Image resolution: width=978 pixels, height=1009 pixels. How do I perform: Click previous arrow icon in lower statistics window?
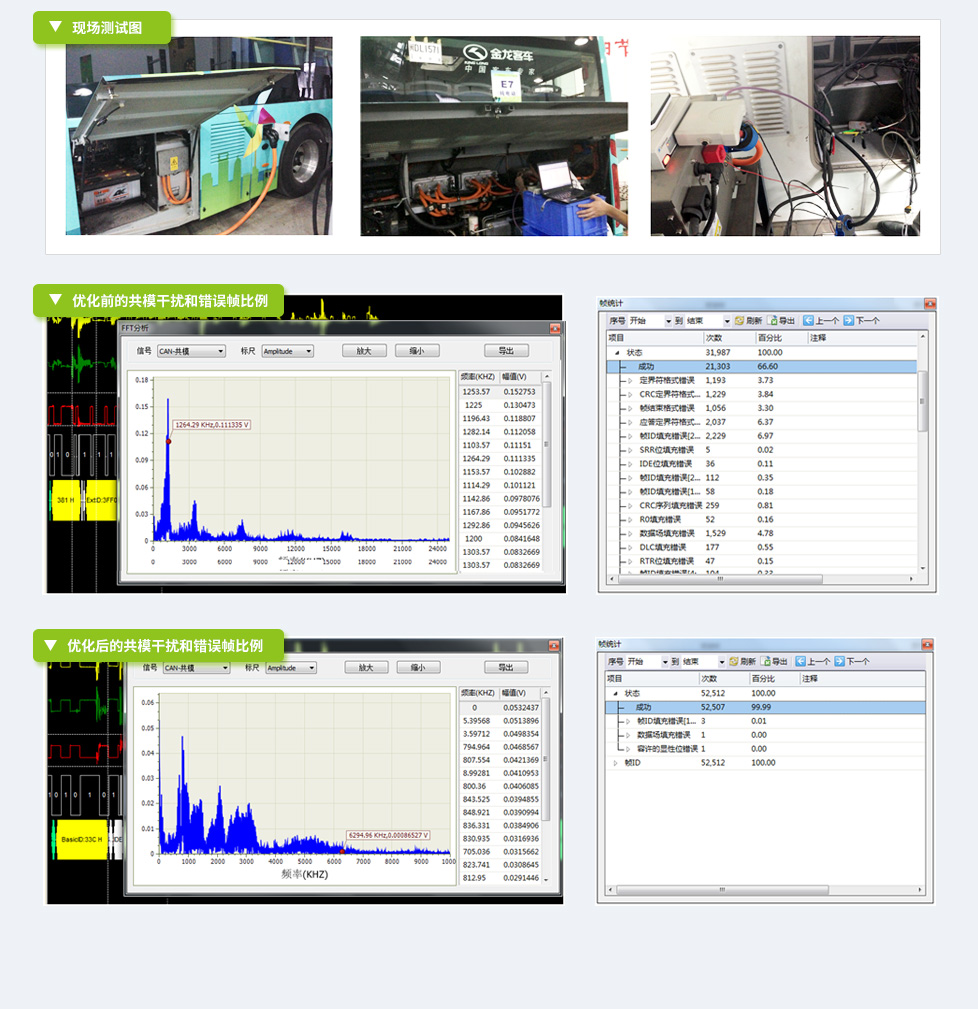click(x=798, y=661)
